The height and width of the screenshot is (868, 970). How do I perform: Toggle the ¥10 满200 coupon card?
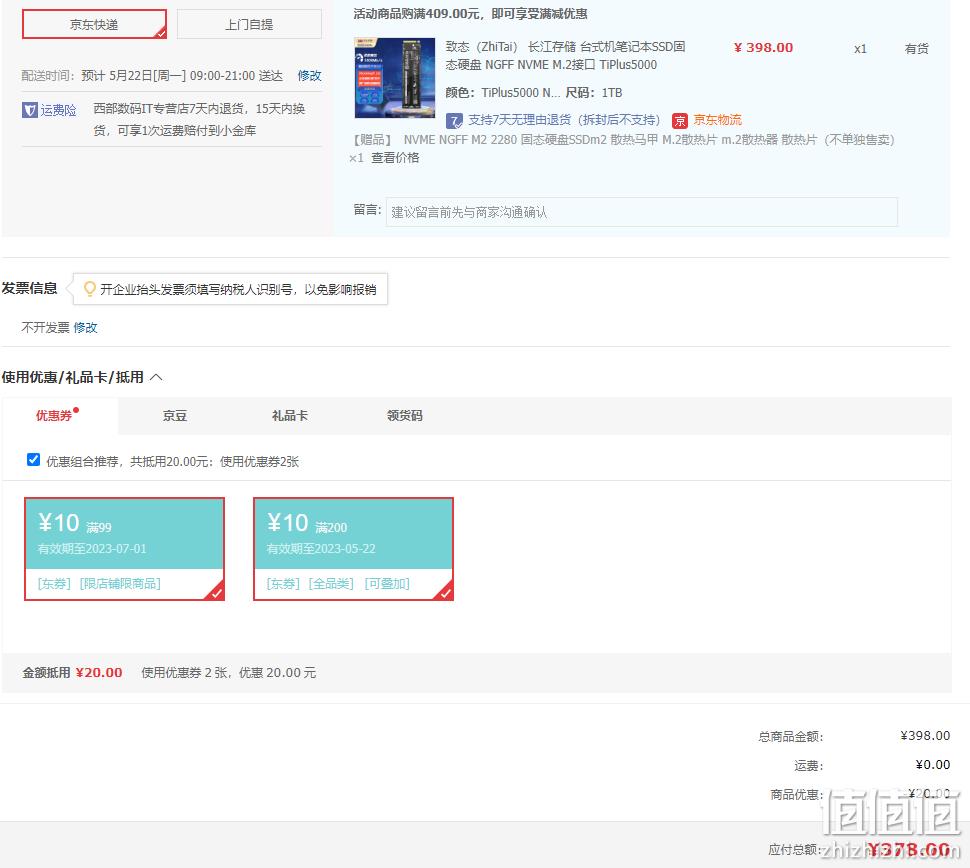coord(353,549)
